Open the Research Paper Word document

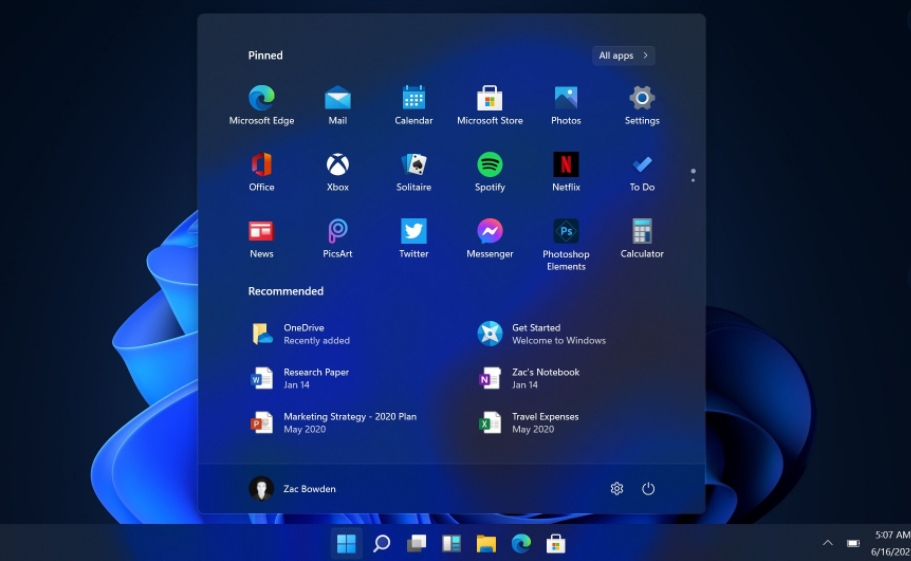point(300,378)
